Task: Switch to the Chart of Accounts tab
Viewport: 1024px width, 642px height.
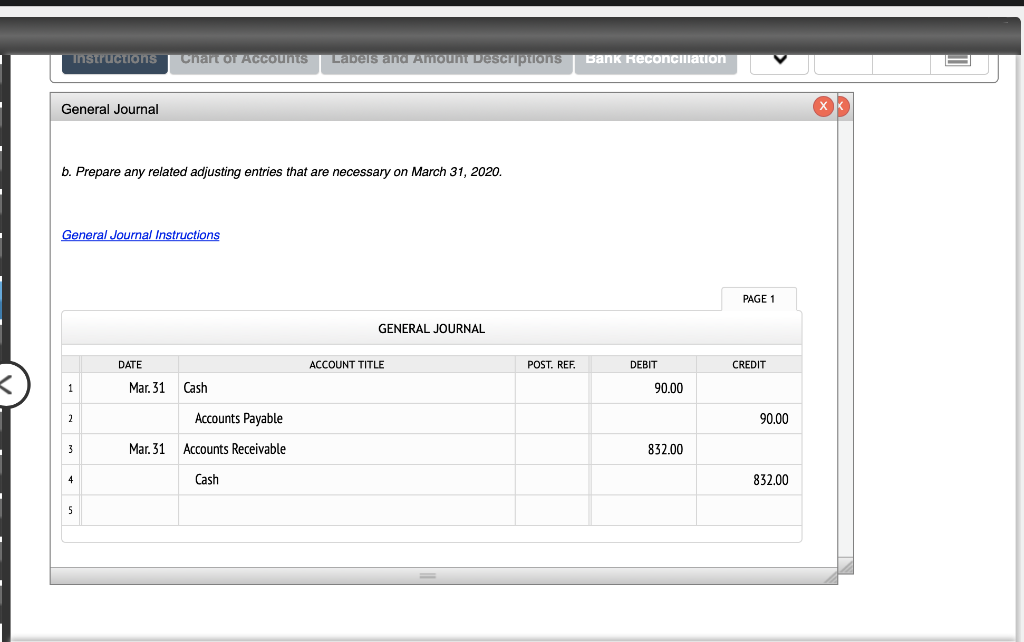Action: click(x=244, y=58)
